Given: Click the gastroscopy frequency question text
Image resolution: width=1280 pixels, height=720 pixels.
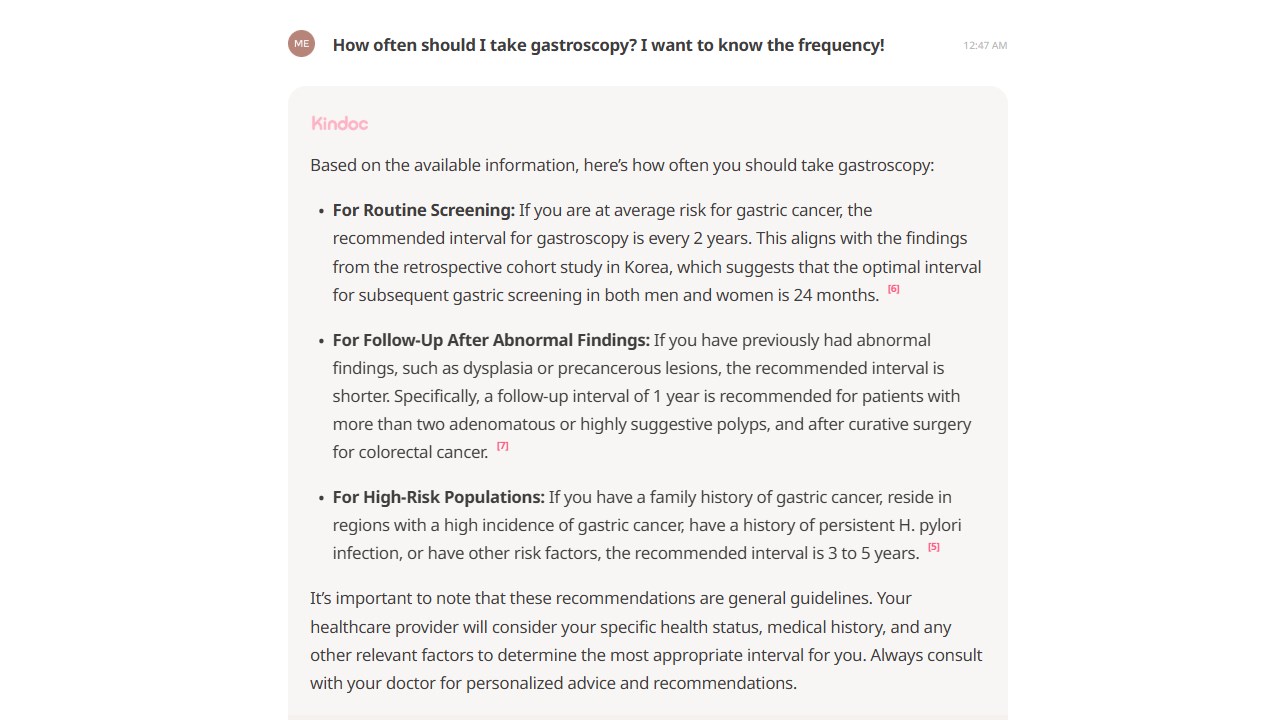Looking at the screenshot, I should coord(608,45).
